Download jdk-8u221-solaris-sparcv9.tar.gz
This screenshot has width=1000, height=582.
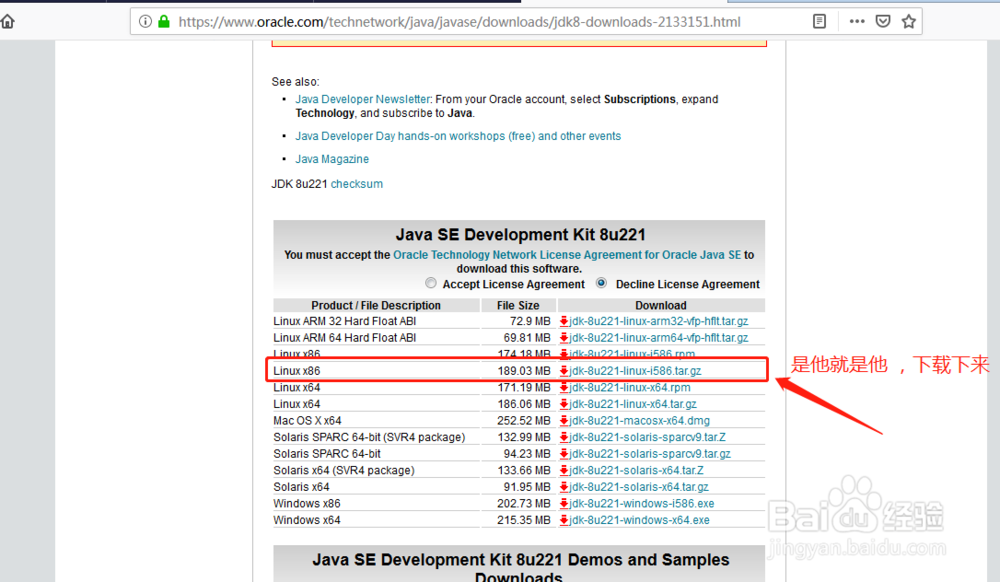click(x=650, y=454)
